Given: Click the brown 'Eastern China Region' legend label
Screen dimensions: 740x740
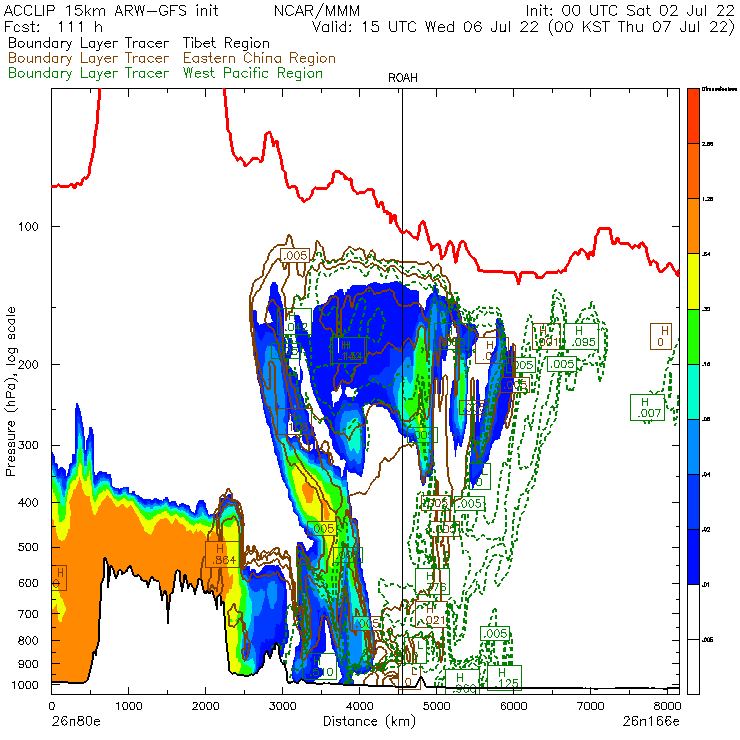Looking at the screenshot, I should [259, 58].
